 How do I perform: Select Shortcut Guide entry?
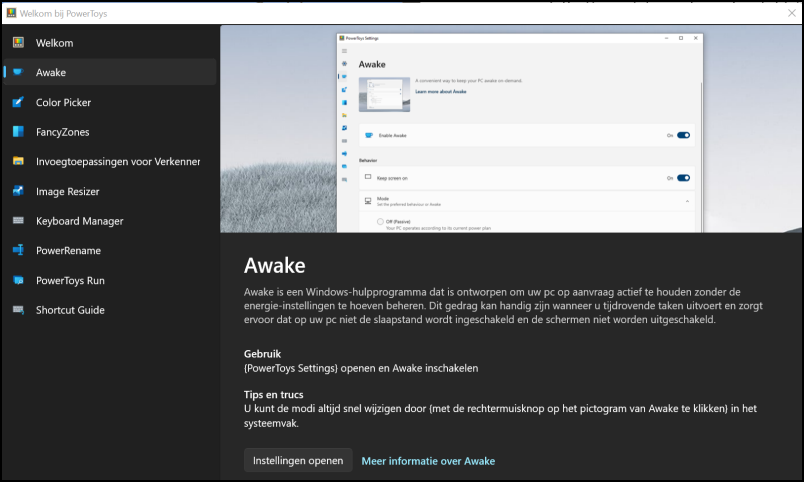click(x=110, y=310)
